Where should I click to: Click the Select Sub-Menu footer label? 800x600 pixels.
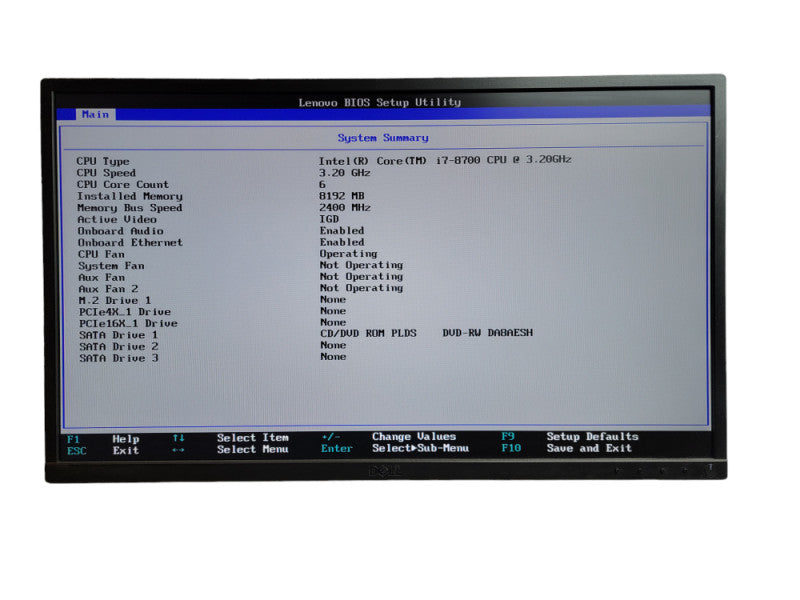point(420,448)
